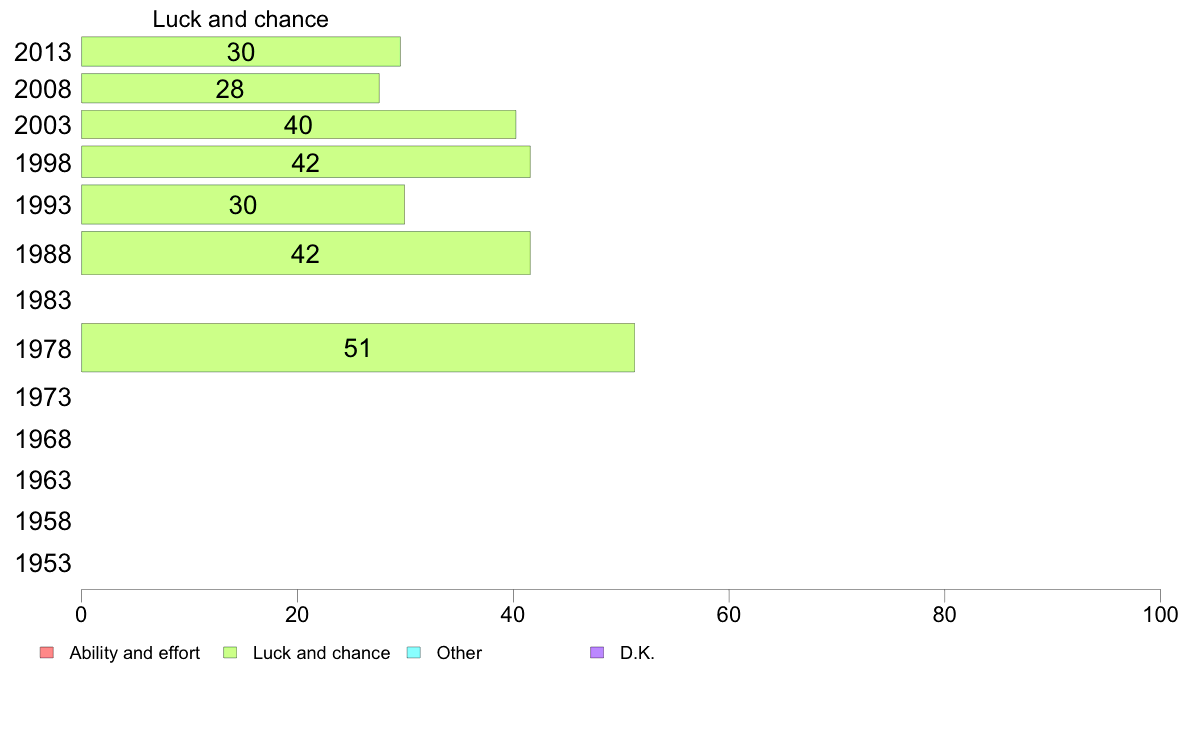Click the purple D.K. legend swatch
The width and height of the screenshot is (1188, 736).
point(597,653)
